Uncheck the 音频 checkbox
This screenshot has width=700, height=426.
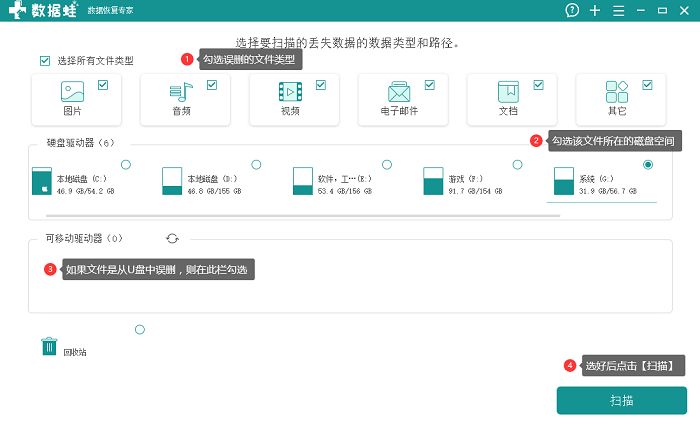pos(212,85)
